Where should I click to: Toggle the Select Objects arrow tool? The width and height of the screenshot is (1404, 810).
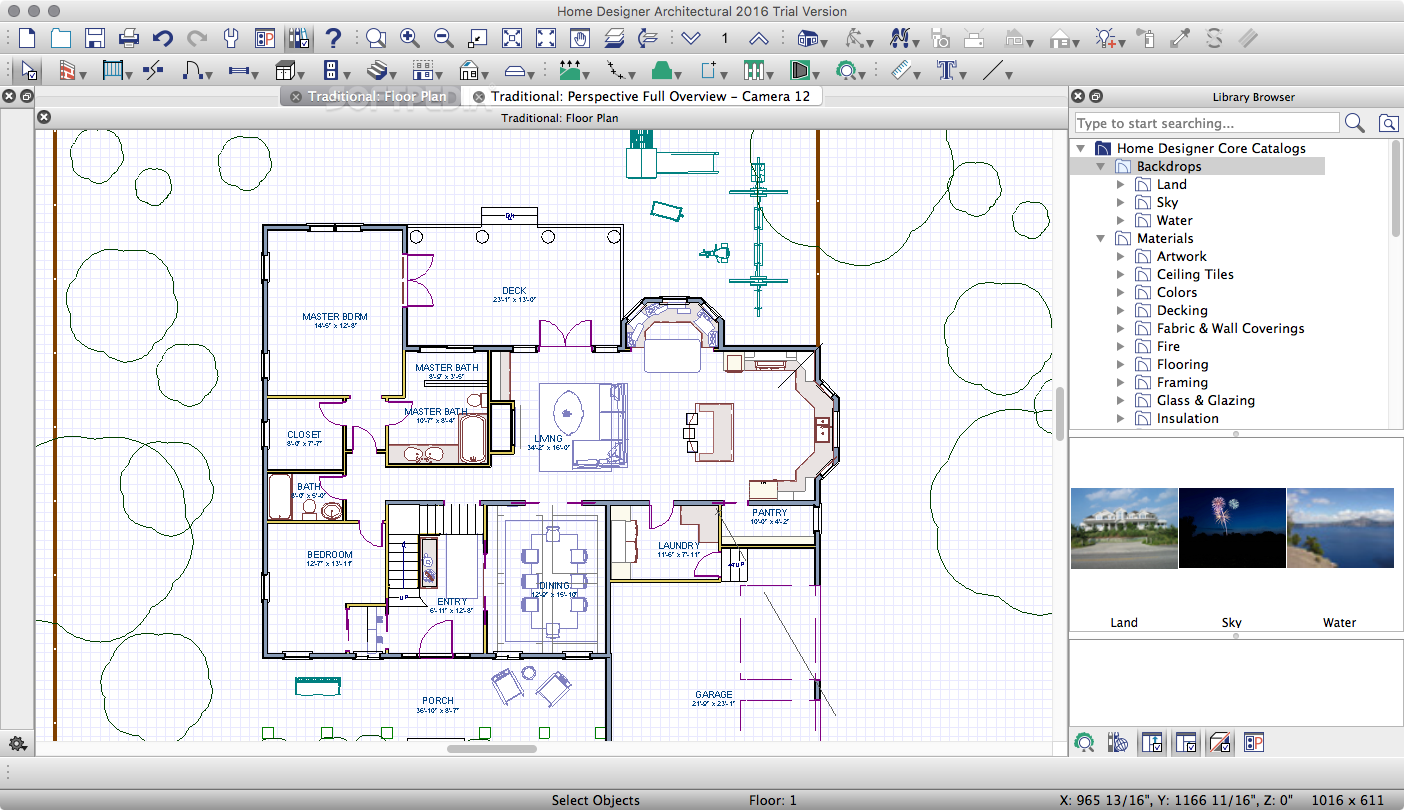29,71
